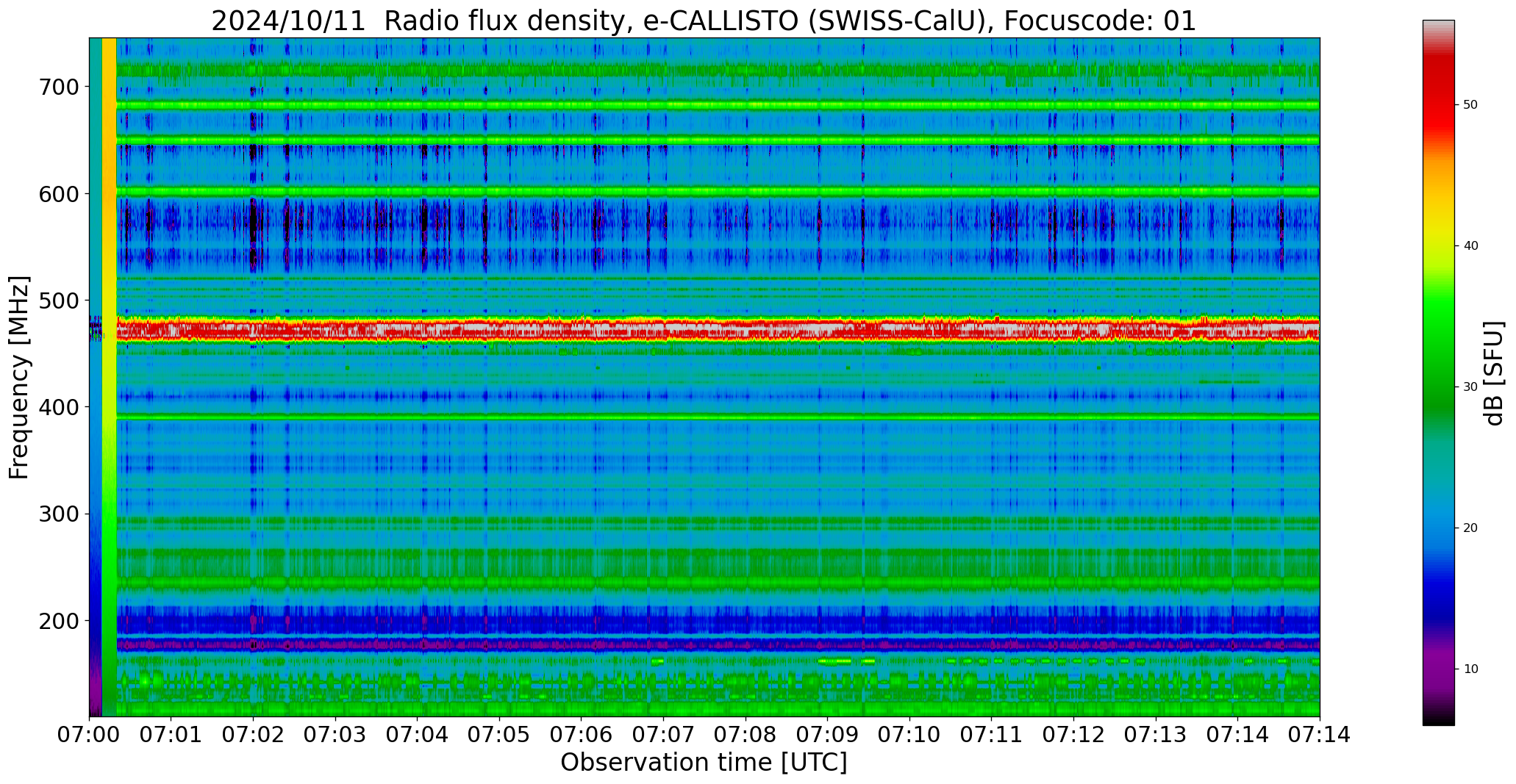Click the 07:03 time tick label
Screen dimensions: 1516x784
coord(335,734)
